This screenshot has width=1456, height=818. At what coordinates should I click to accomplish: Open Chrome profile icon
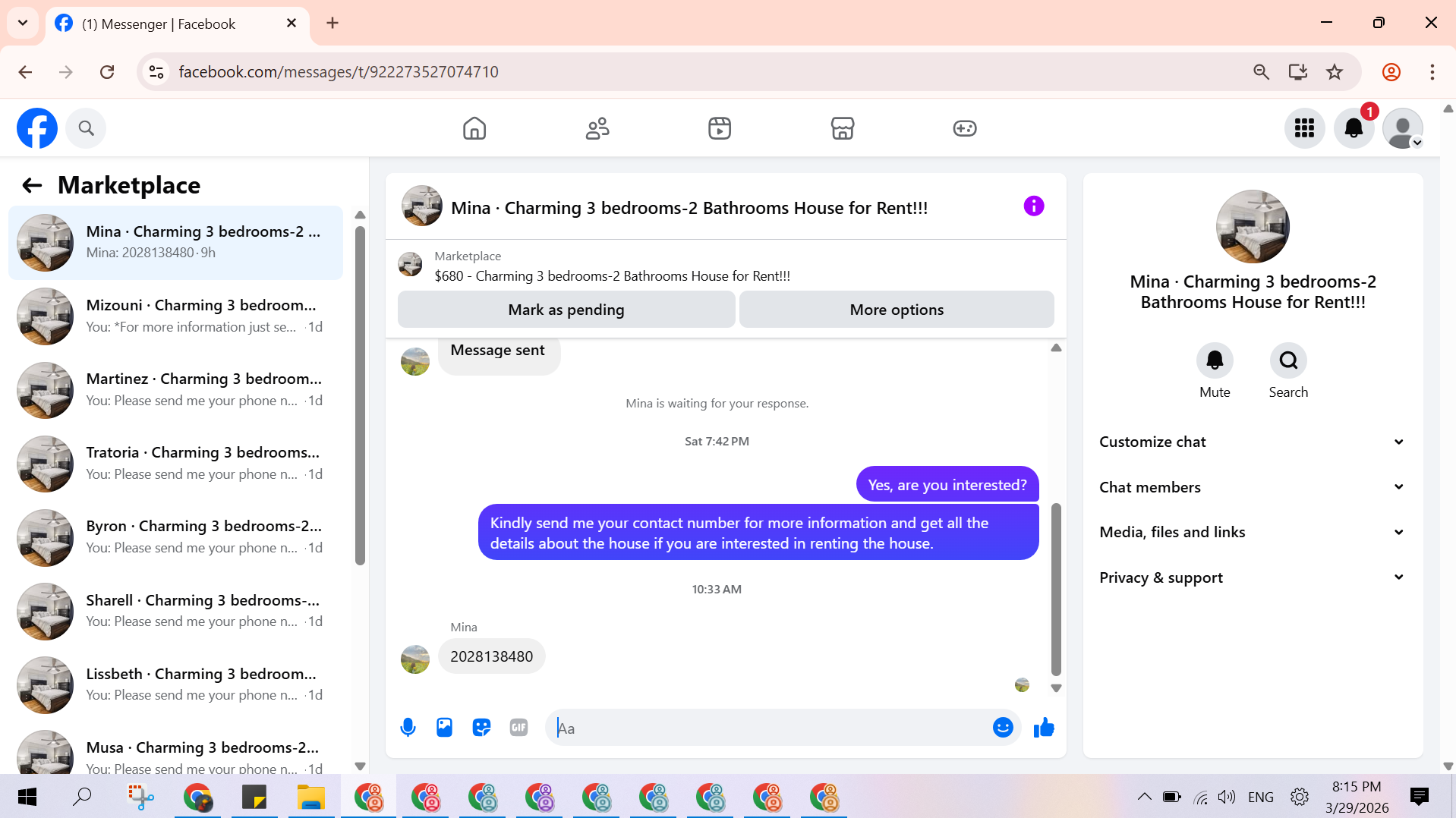point(1391,72)
